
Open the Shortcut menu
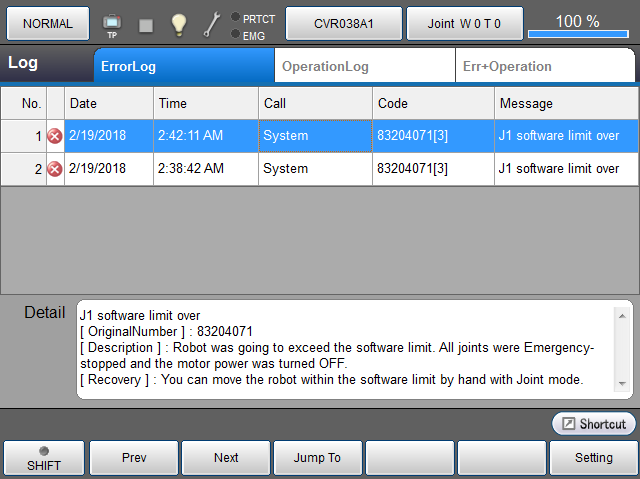click(x=594, y=424)
